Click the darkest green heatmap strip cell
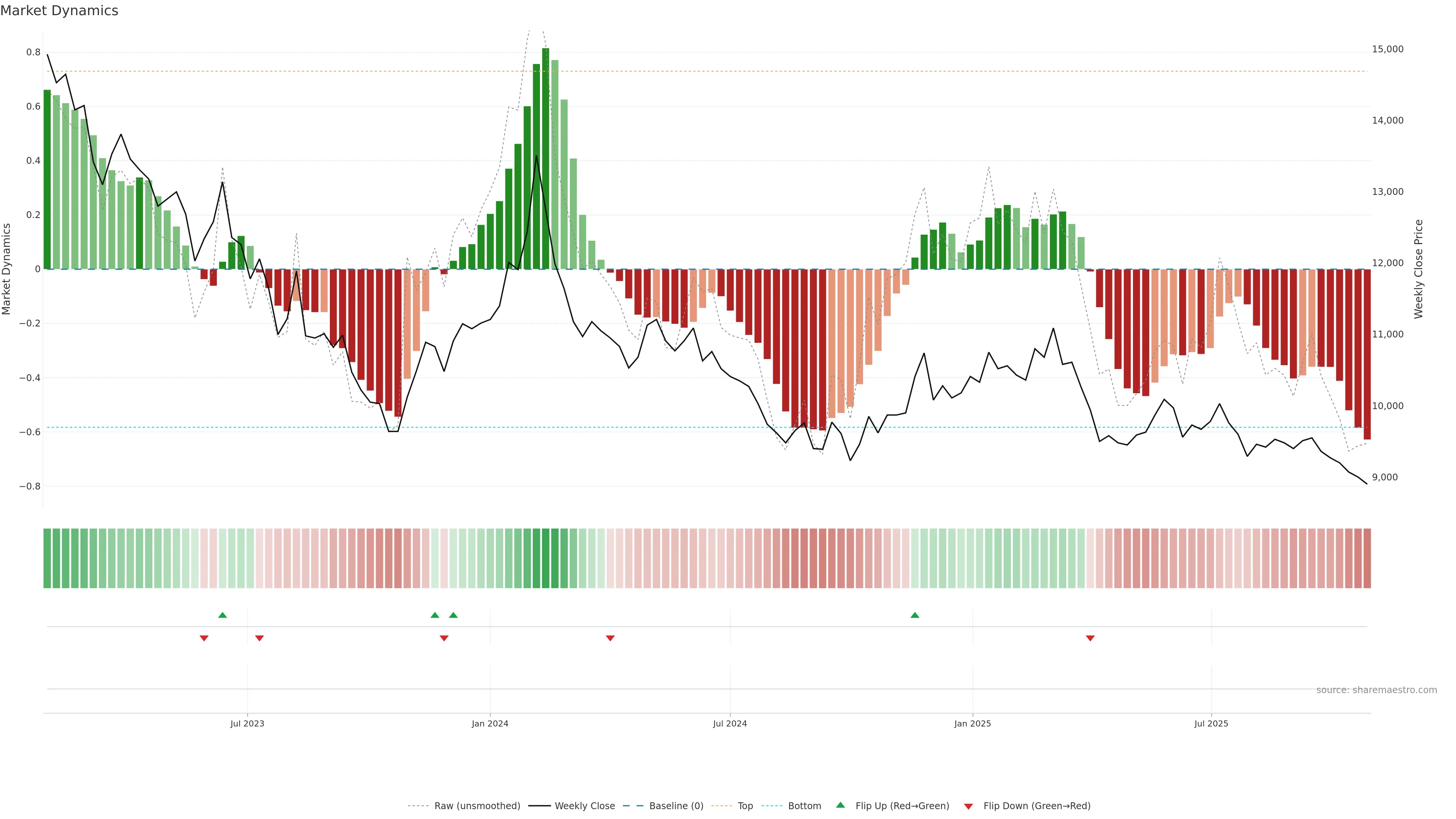Viewport: 1456px width, 819px height. (546, 559)
